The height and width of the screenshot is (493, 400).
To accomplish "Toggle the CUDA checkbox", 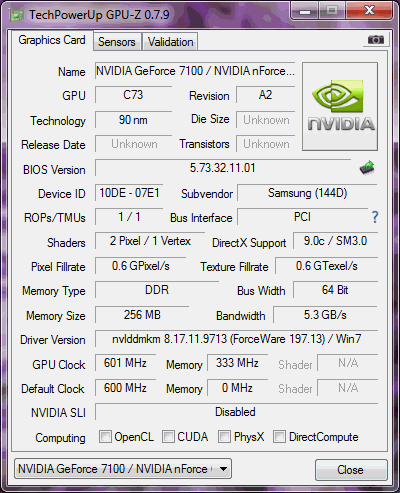I will point(168,436).
